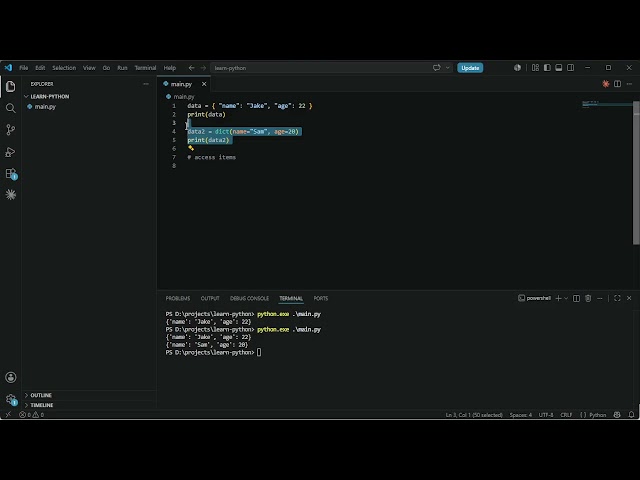Open the Accounts menu icon

coord(11,377)
